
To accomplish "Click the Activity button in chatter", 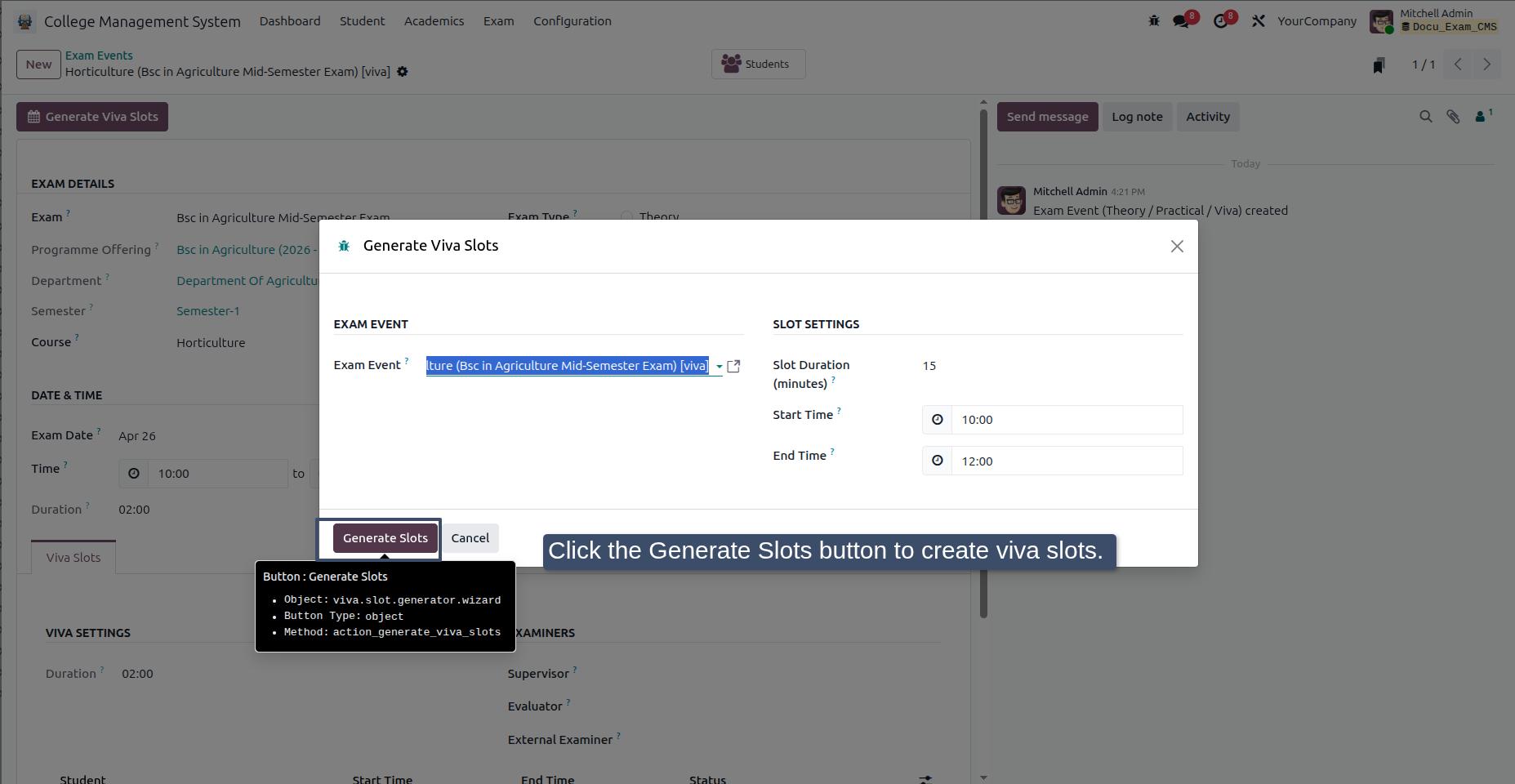I will click(1208, 117).
